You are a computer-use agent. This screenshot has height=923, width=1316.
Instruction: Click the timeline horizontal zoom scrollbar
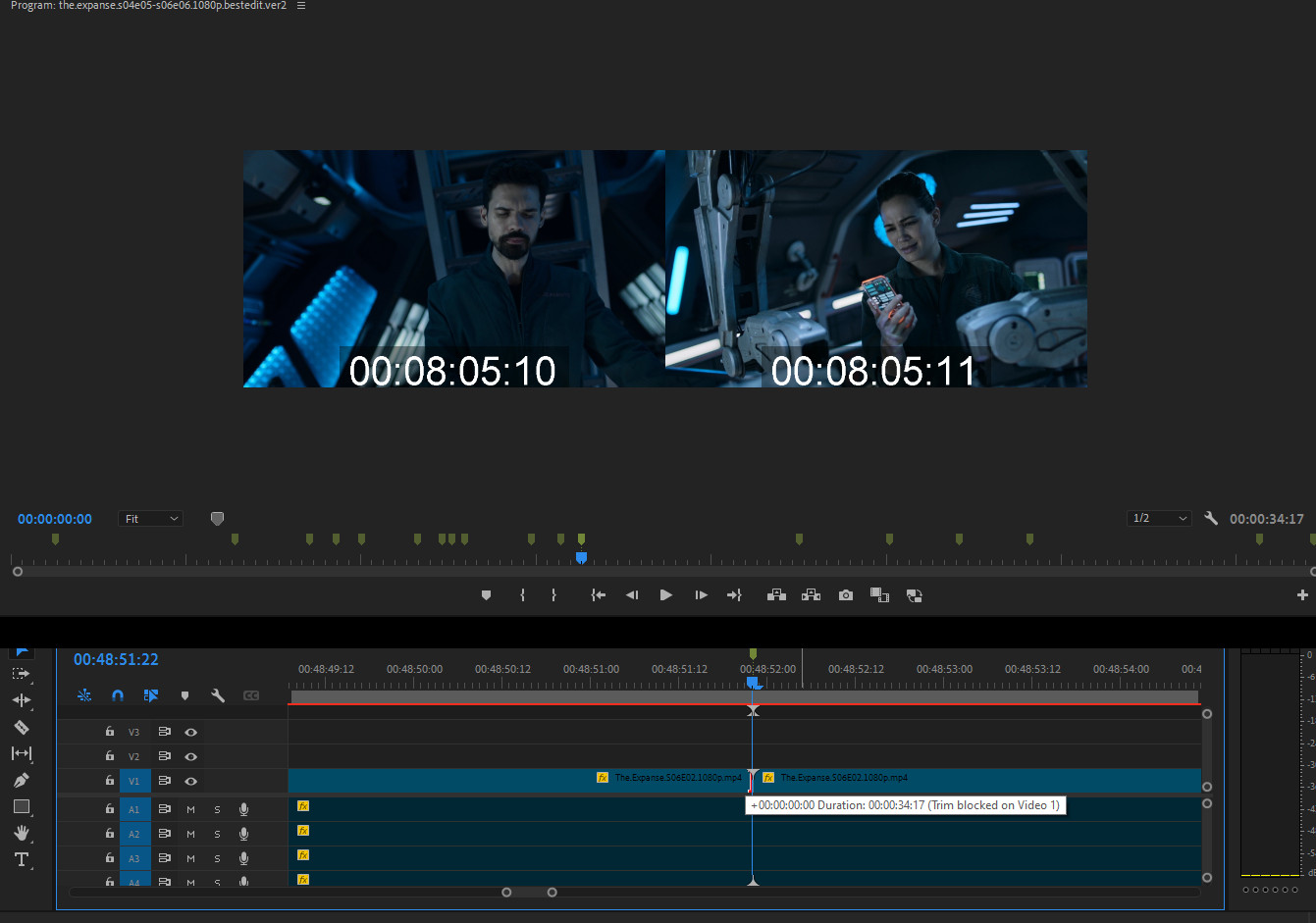[529, 892]
